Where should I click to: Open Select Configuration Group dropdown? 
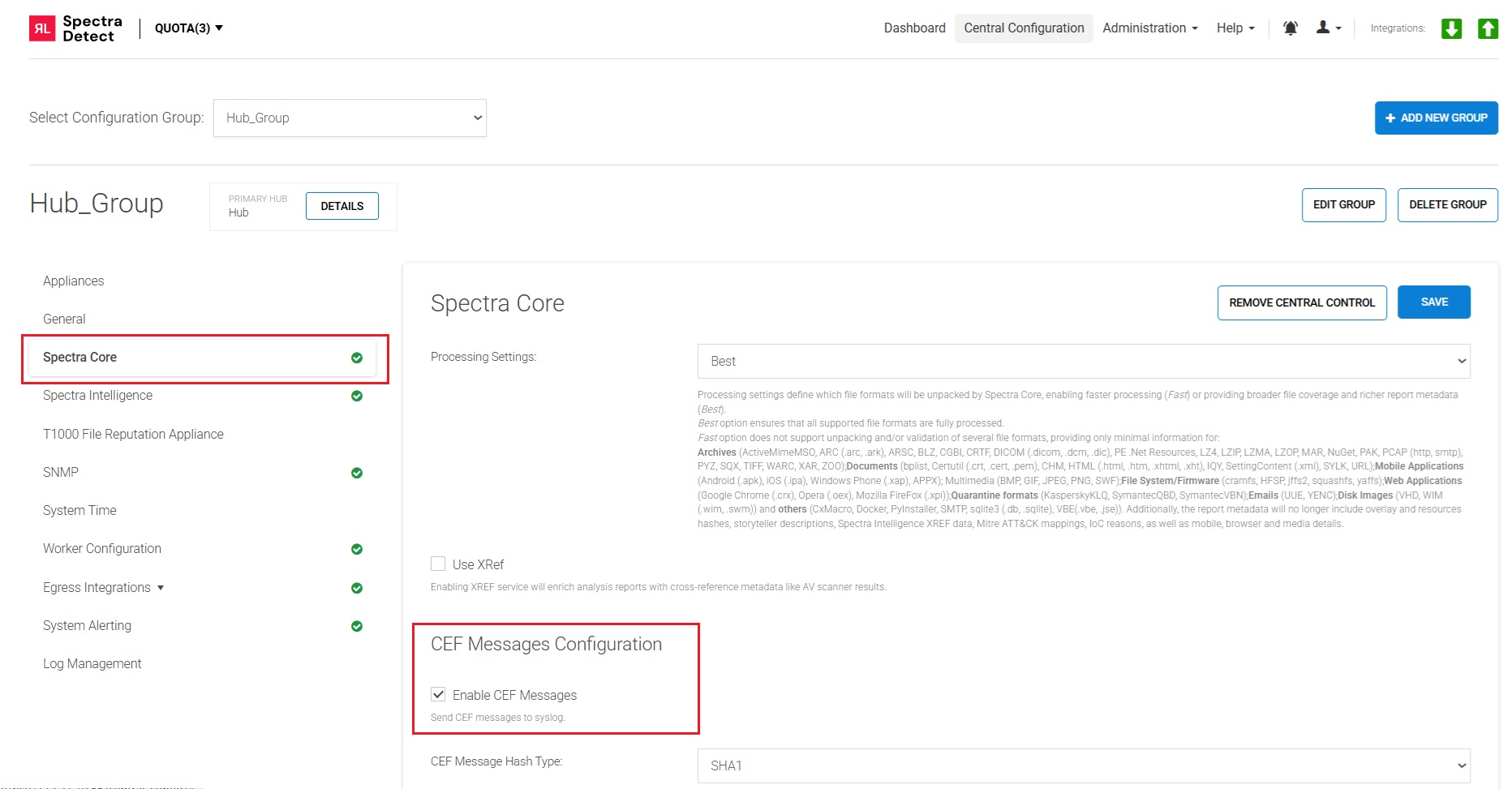click(x=350, y=118)
